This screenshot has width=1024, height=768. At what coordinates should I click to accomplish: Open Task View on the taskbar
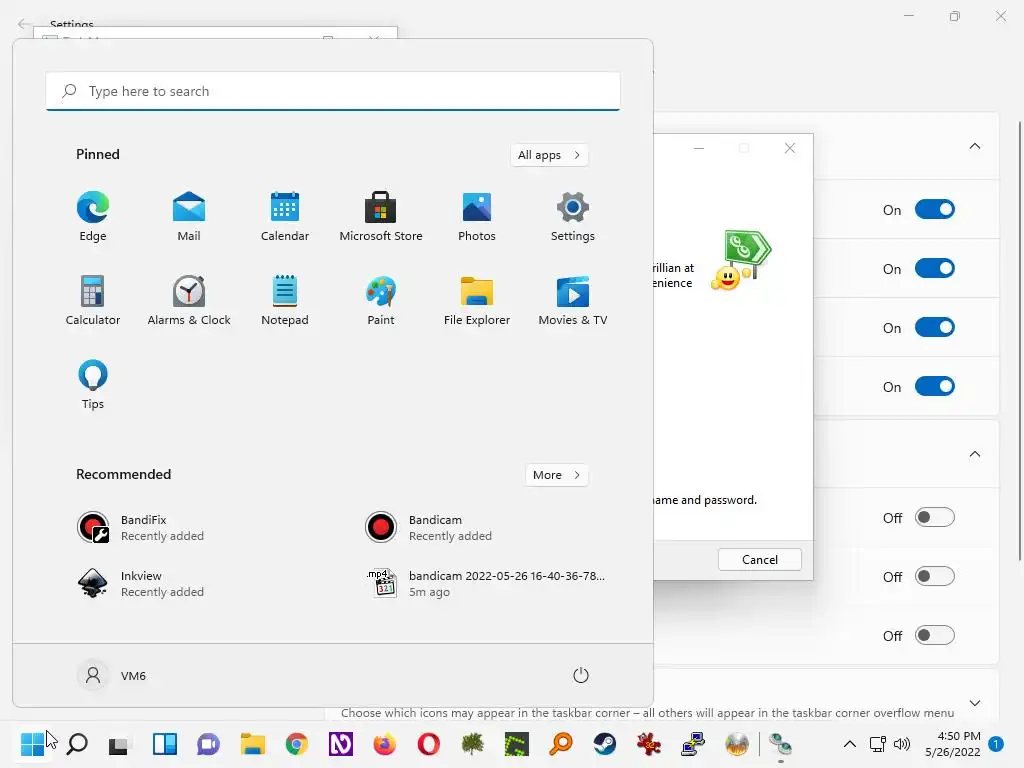pos(120,744)
